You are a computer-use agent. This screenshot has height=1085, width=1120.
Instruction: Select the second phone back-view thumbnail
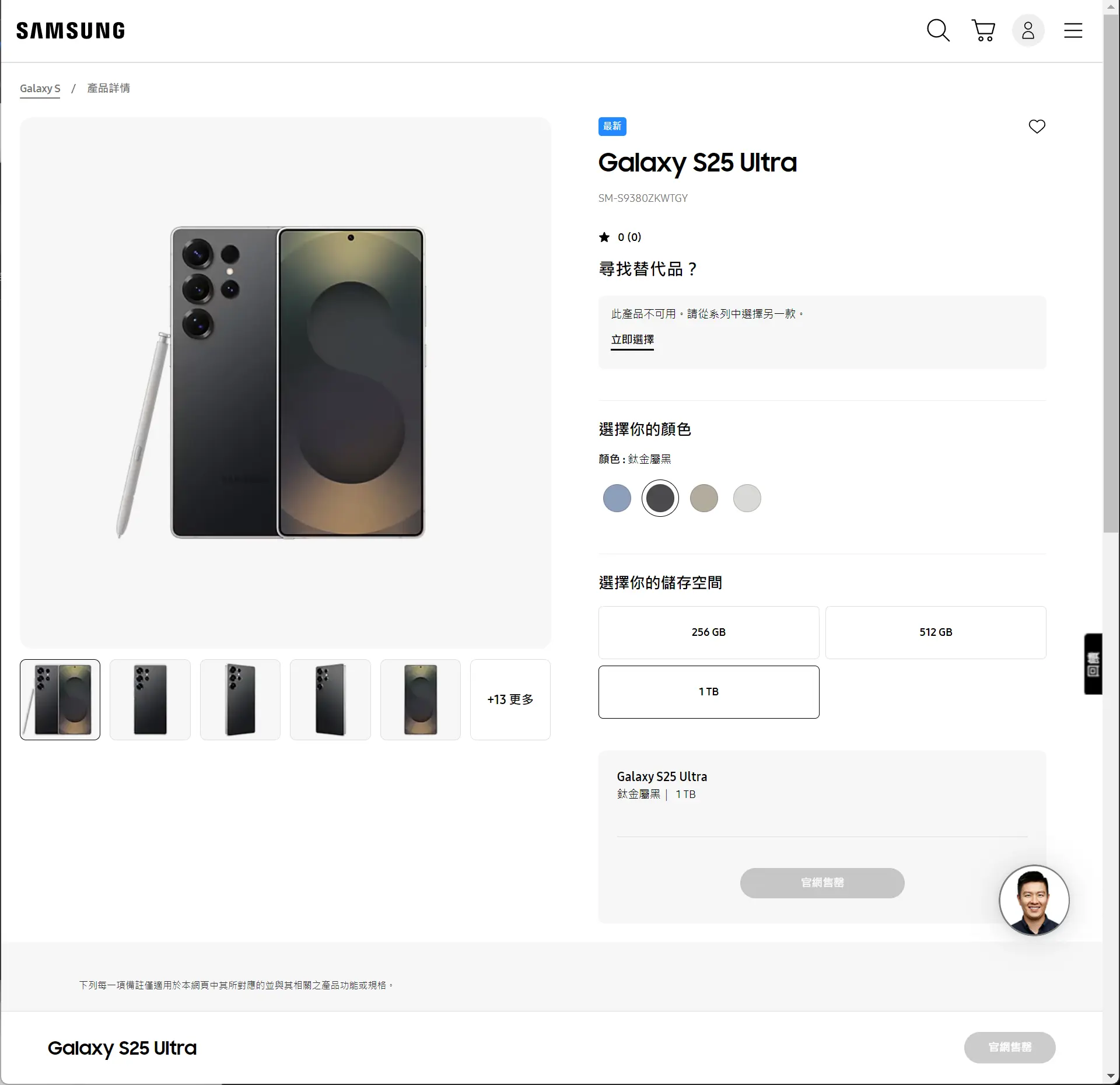[150, 699]
